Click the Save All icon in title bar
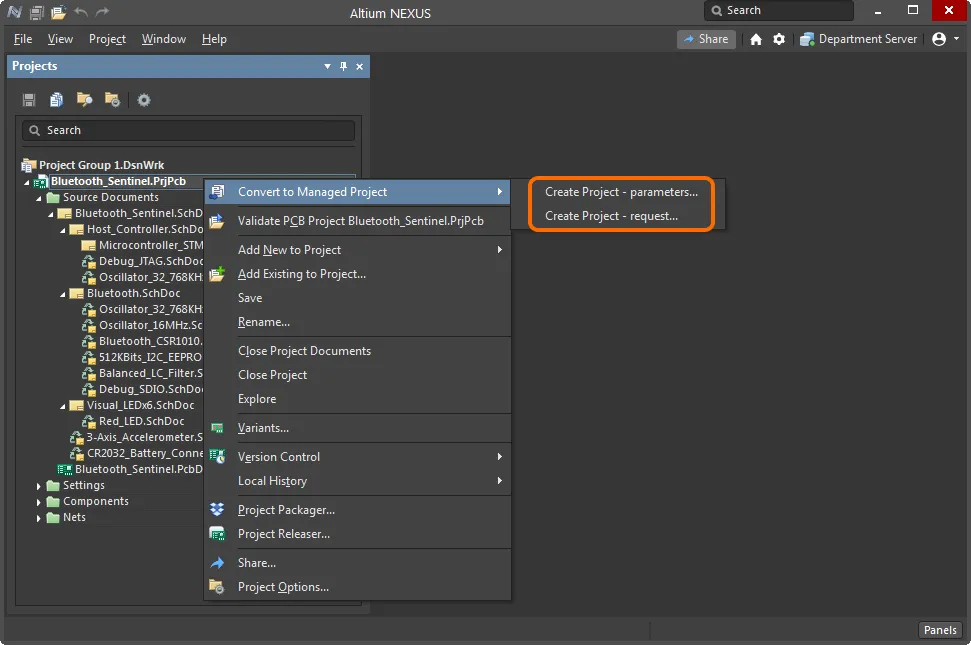971x645 pixels. [37, 12]
